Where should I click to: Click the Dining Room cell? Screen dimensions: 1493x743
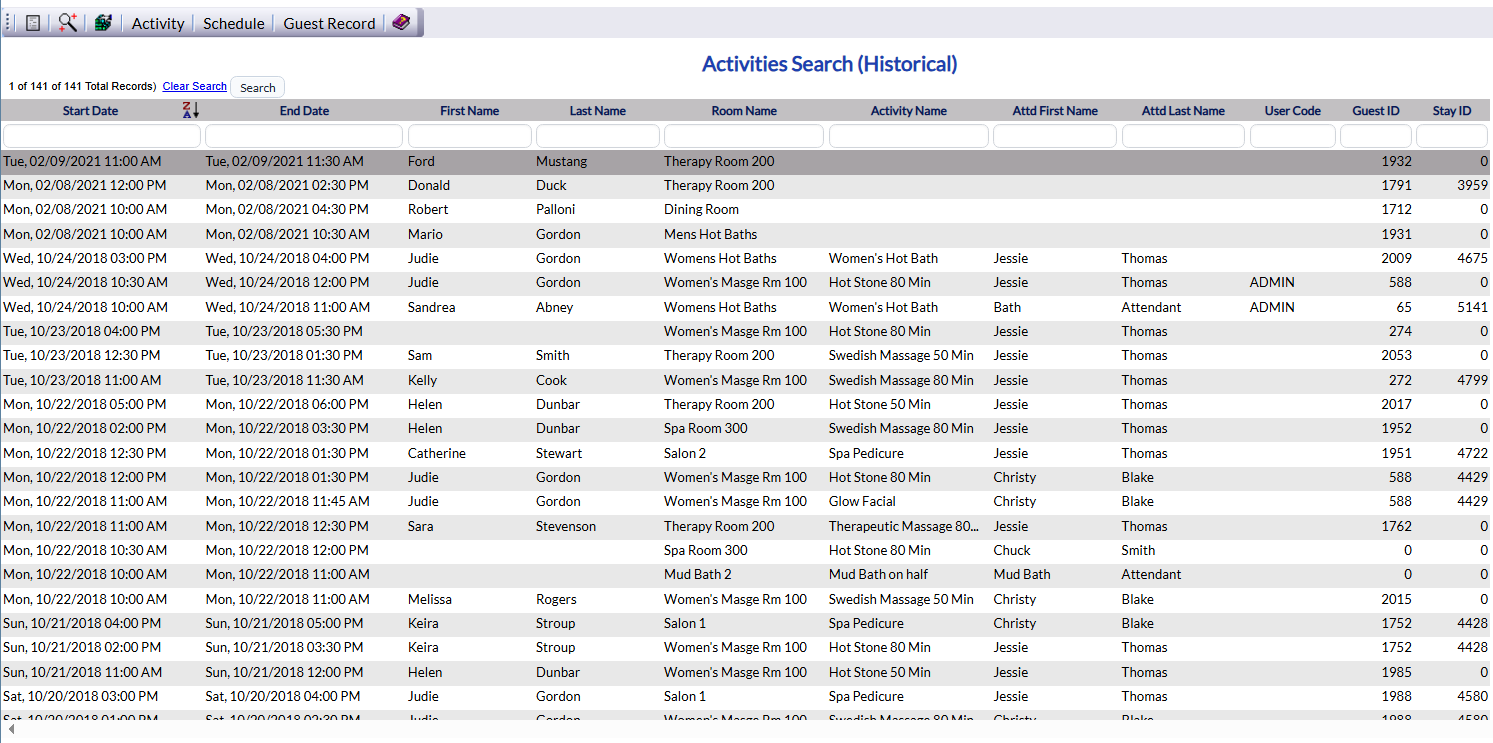tap(701, 210)
